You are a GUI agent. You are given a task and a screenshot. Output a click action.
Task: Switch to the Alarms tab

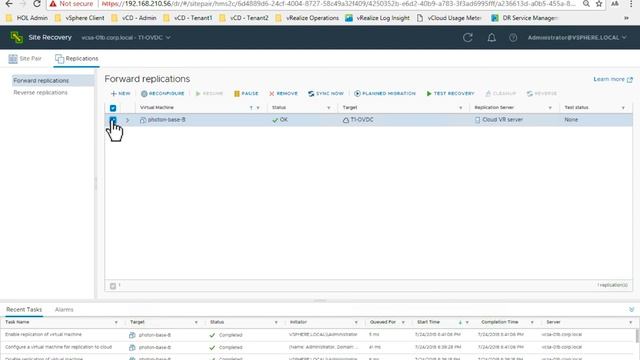64,310
